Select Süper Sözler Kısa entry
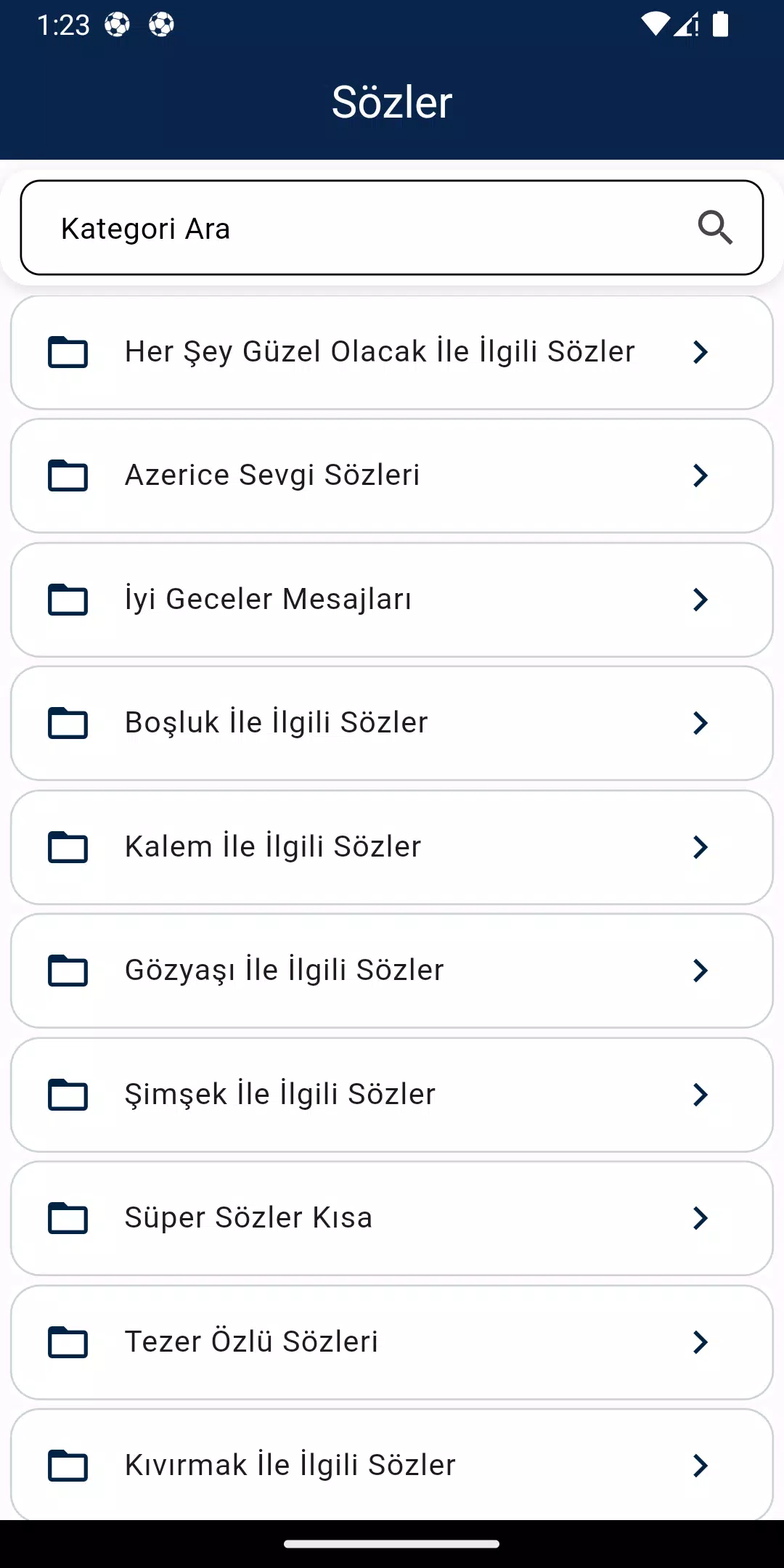 [x=392, y=1218]
